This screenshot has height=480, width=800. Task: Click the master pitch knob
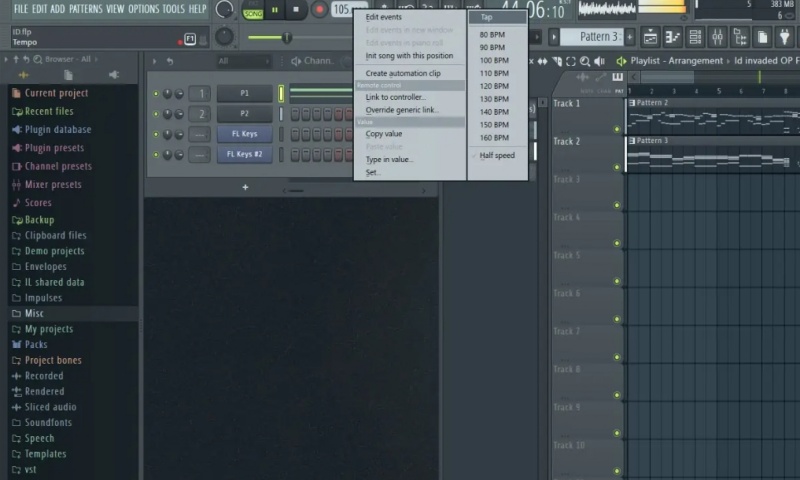pos(224,37)
